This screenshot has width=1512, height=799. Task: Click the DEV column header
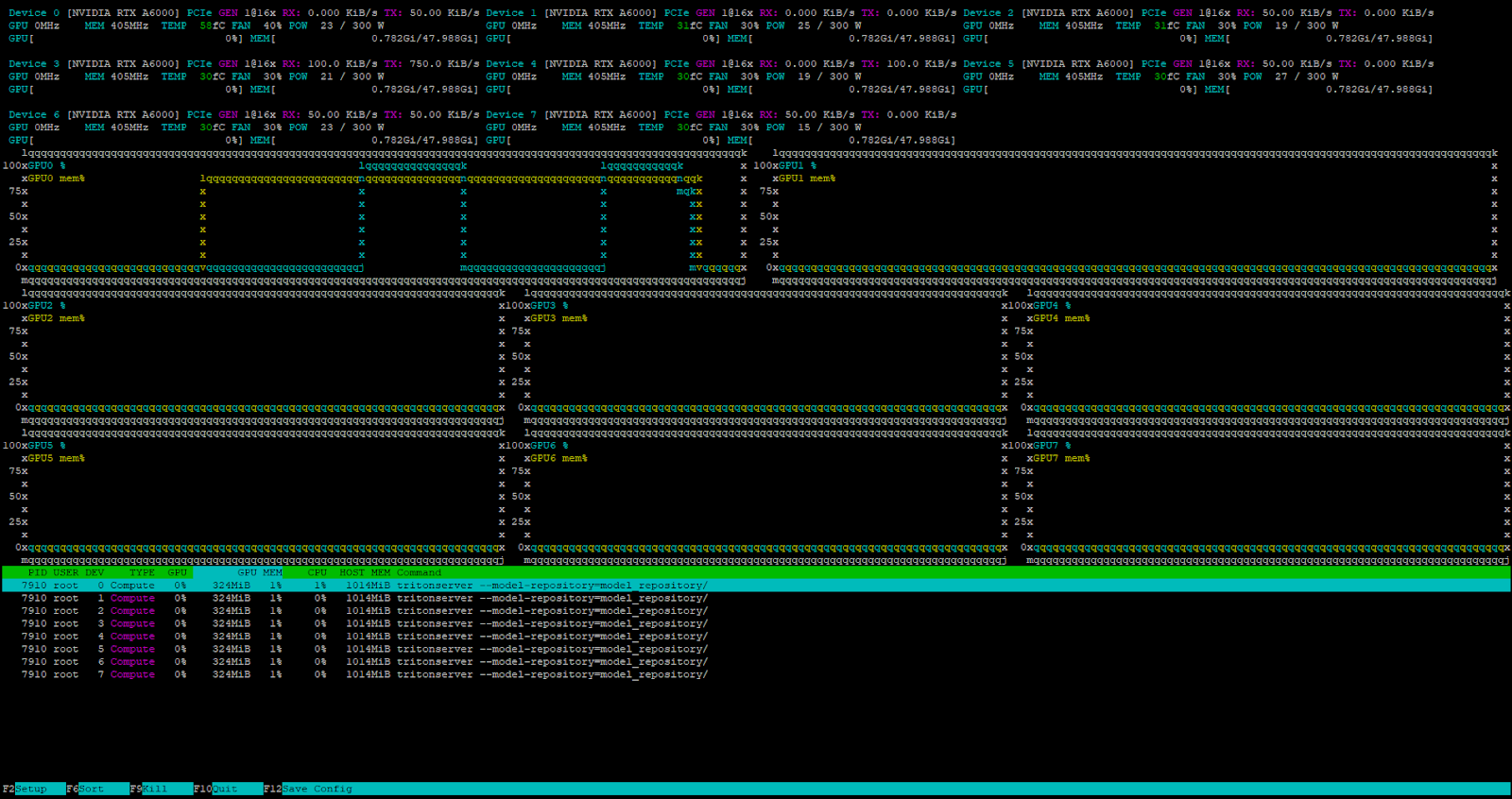click(x=94, y=572)
